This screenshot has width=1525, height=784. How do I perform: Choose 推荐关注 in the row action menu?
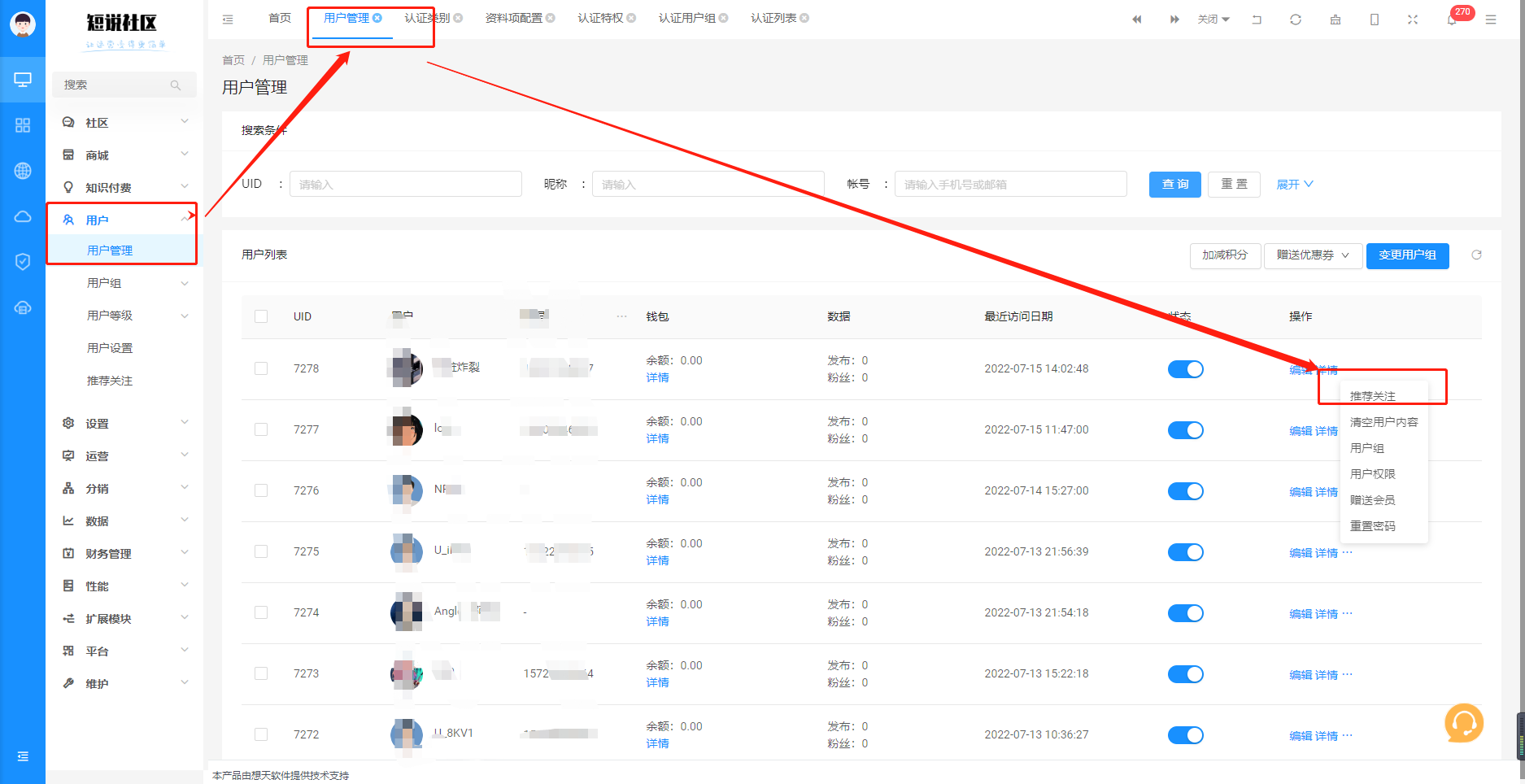(1373, 396)
